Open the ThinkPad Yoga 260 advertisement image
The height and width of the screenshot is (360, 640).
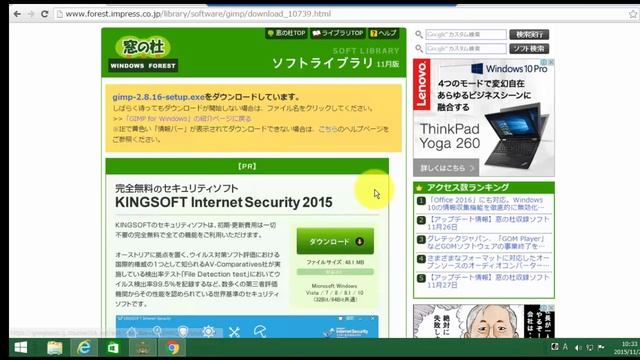(x=484, y=118)
